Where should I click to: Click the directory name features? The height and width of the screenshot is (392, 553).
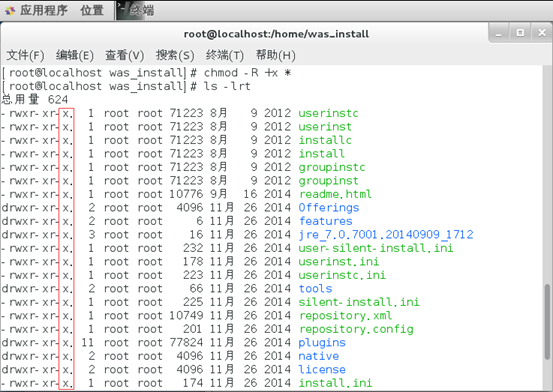click(325, 221)
